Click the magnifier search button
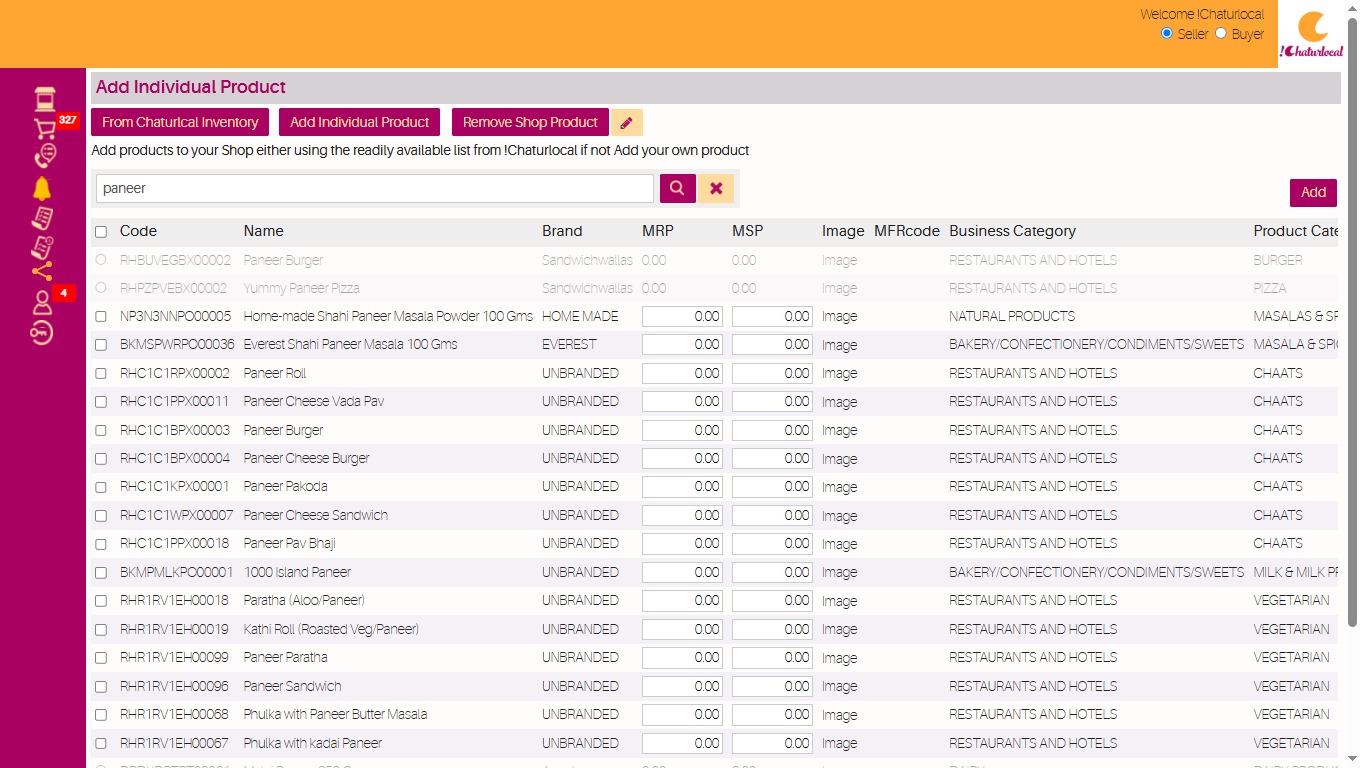Screen dimensions: 1360x768 (677, 188)
